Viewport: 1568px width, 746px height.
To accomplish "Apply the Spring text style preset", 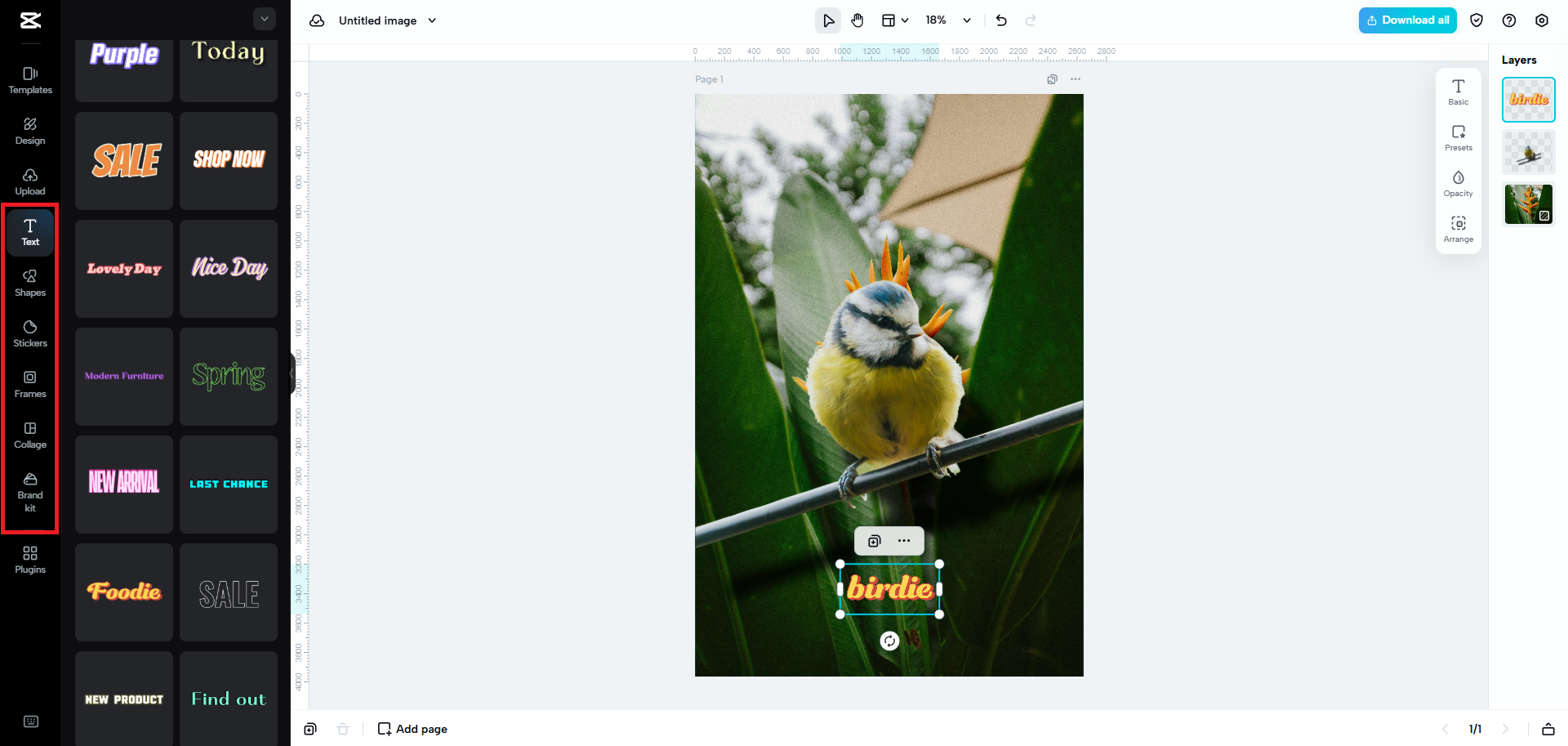I will coord(229,376).
